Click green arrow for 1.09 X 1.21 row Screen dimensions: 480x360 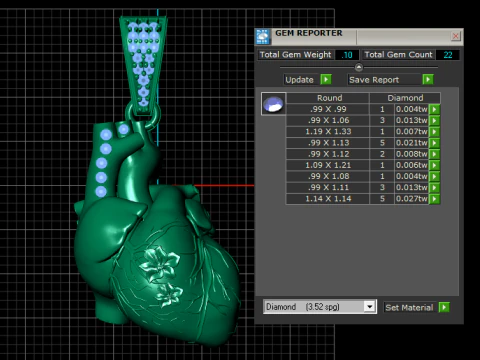coord(434,165)
